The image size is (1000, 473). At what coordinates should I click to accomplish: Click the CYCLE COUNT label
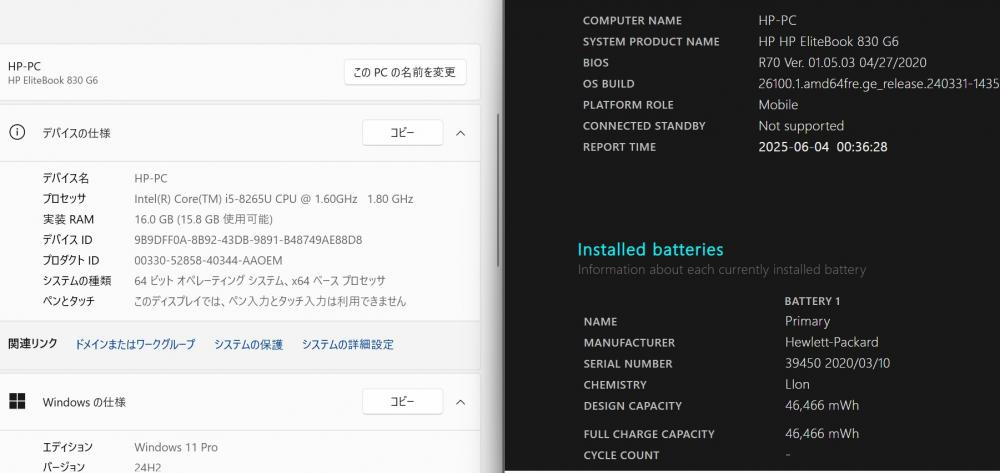(621, 455)
